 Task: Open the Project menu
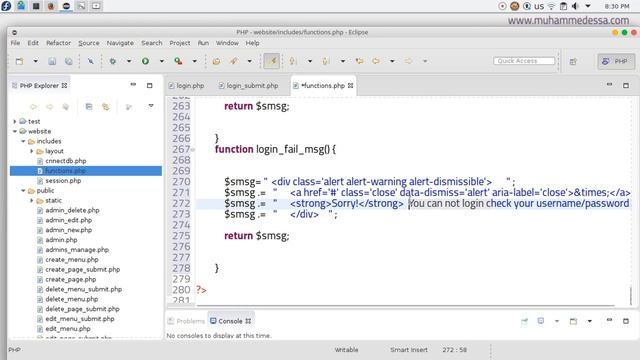tap(180, 43)
